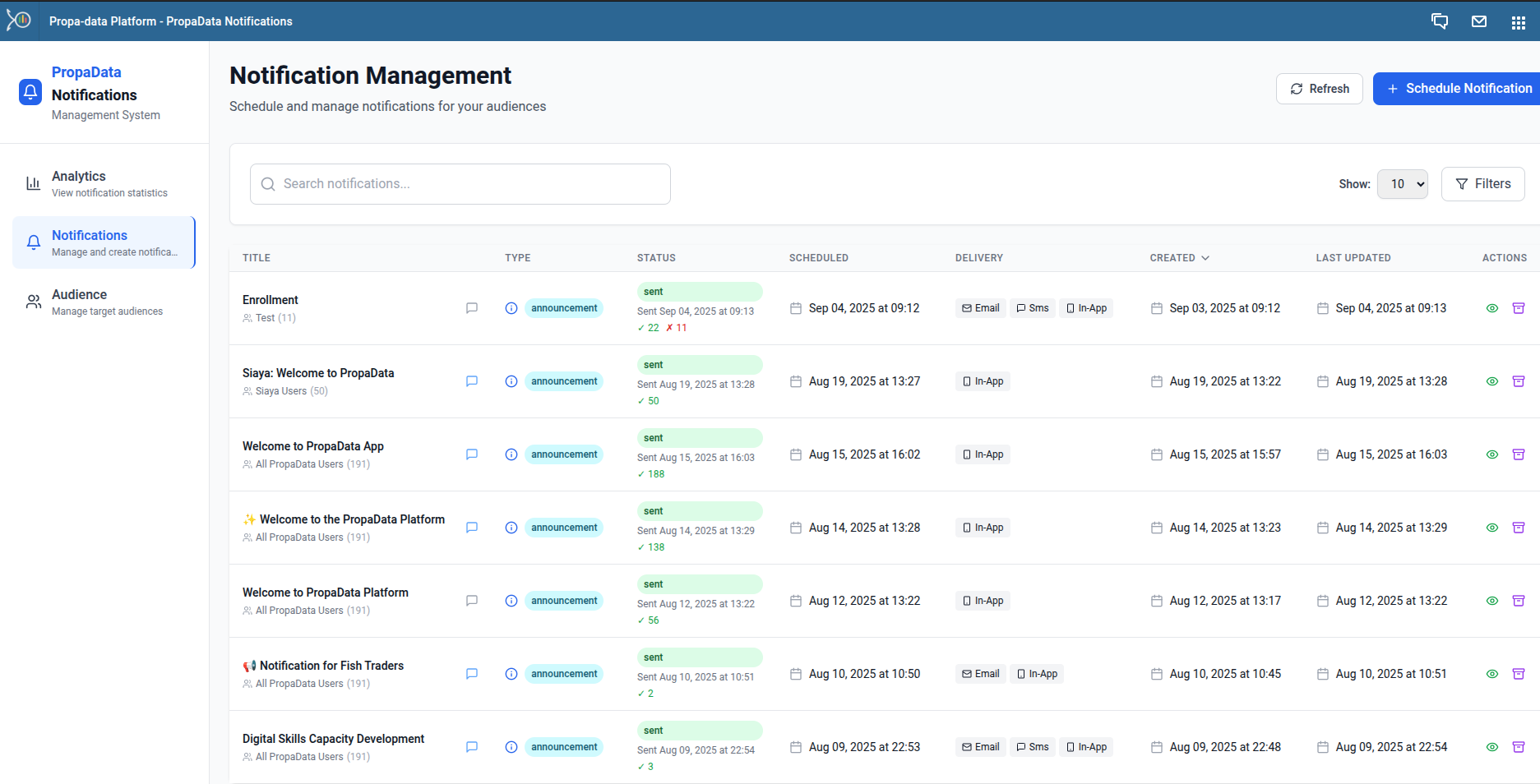
Task: Click archive icon for Enrollment notification
Action: coord(1518,308)
